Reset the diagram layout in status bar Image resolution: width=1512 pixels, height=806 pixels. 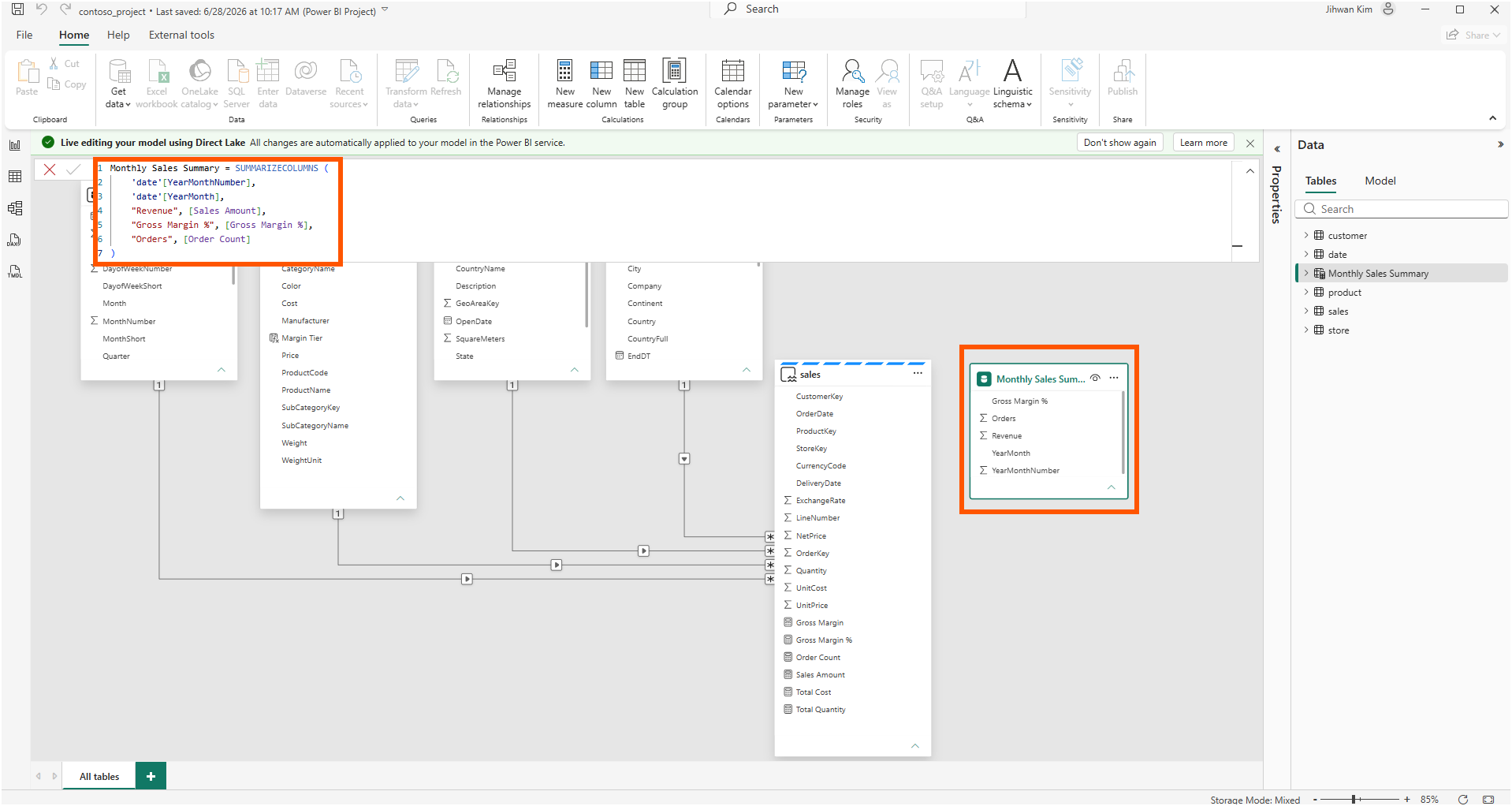[1463, 799]
